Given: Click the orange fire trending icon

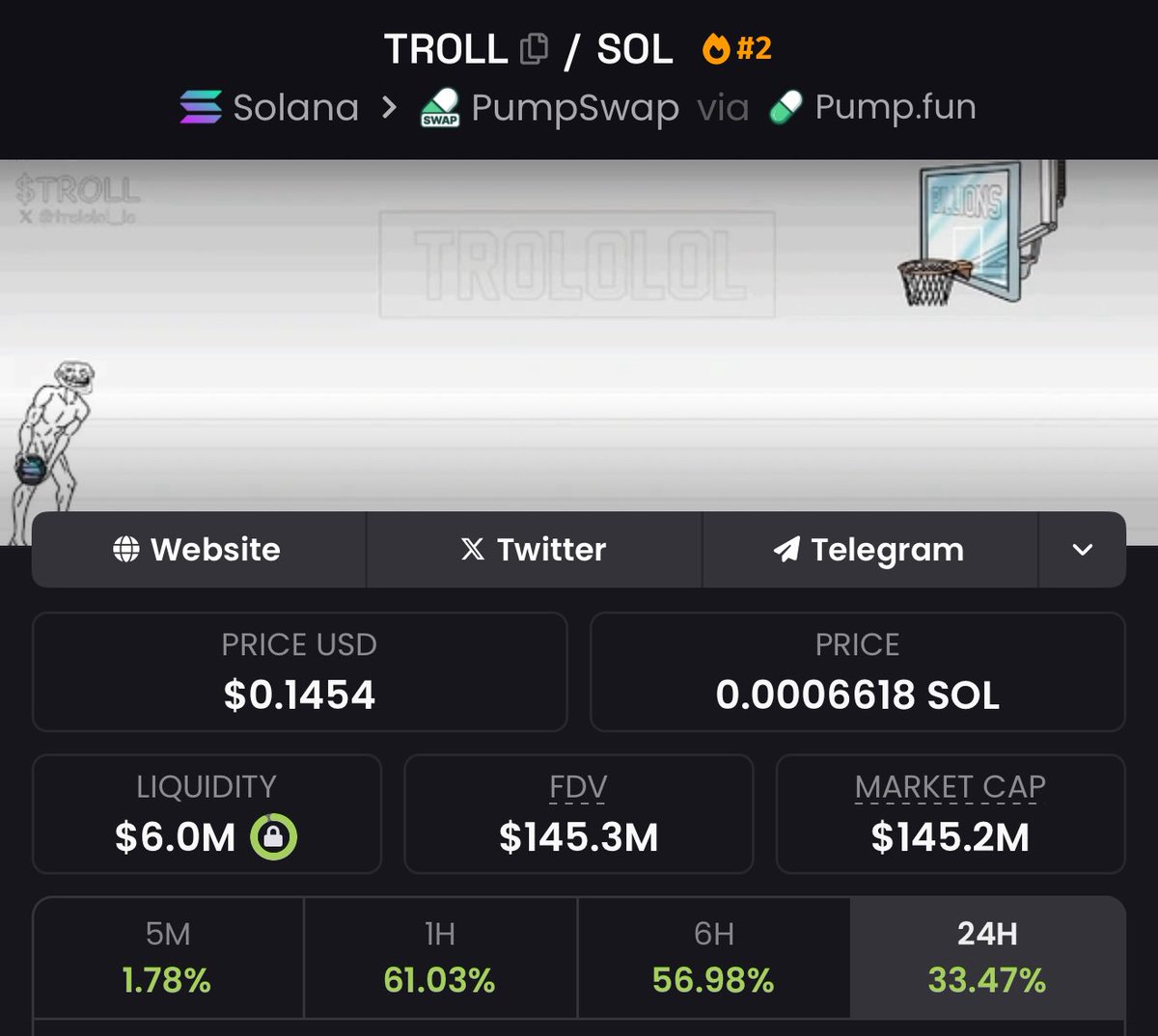Looking at the screenshot, I should [x=716, y=48].
